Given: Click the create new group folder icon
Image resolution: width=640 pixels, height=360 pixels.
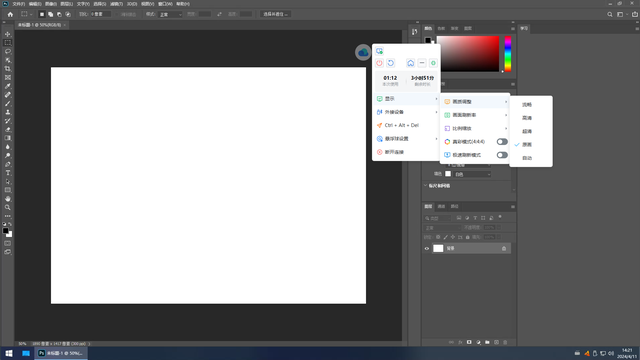Looking at the screenshot, I should pos(487,342).
